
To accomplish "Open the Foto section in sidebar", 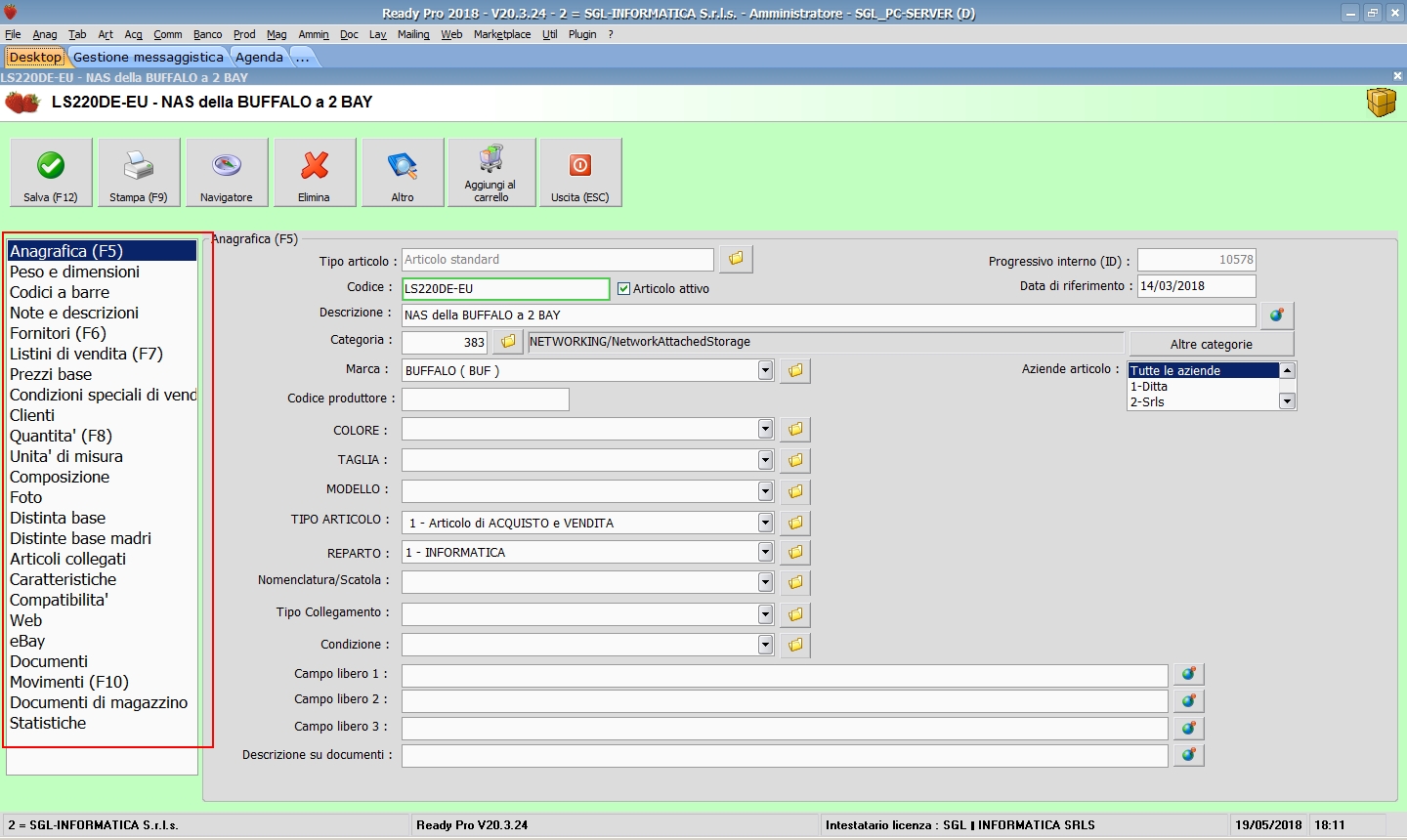I will pos(103,497).
